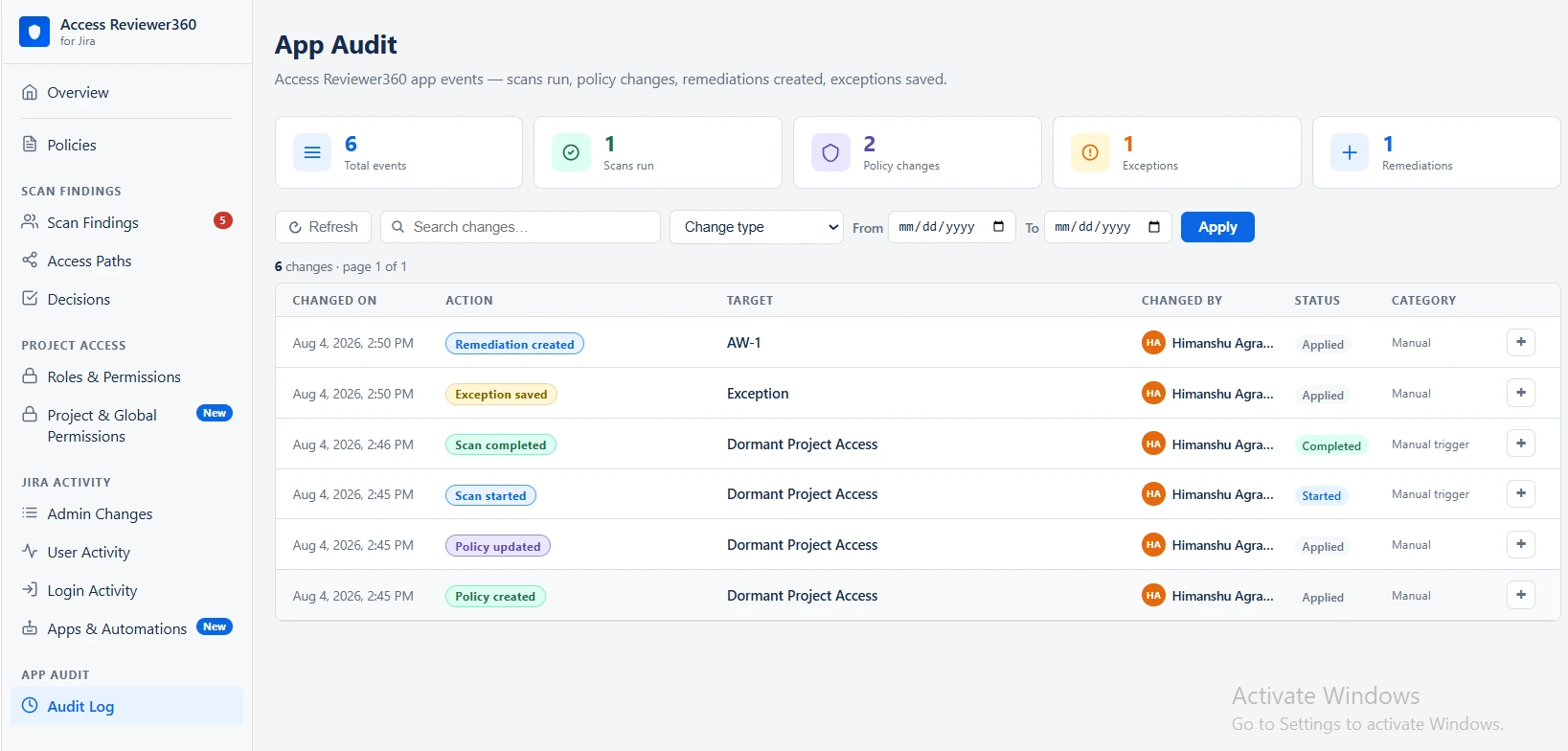Click the Scan Findings red count badge
The height and width of the screenshot is (751, 1568).
pos(222,220)
